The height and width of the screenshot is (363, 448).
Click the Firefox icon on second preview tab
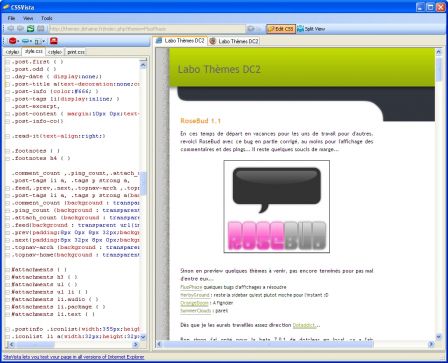(212, 41)
